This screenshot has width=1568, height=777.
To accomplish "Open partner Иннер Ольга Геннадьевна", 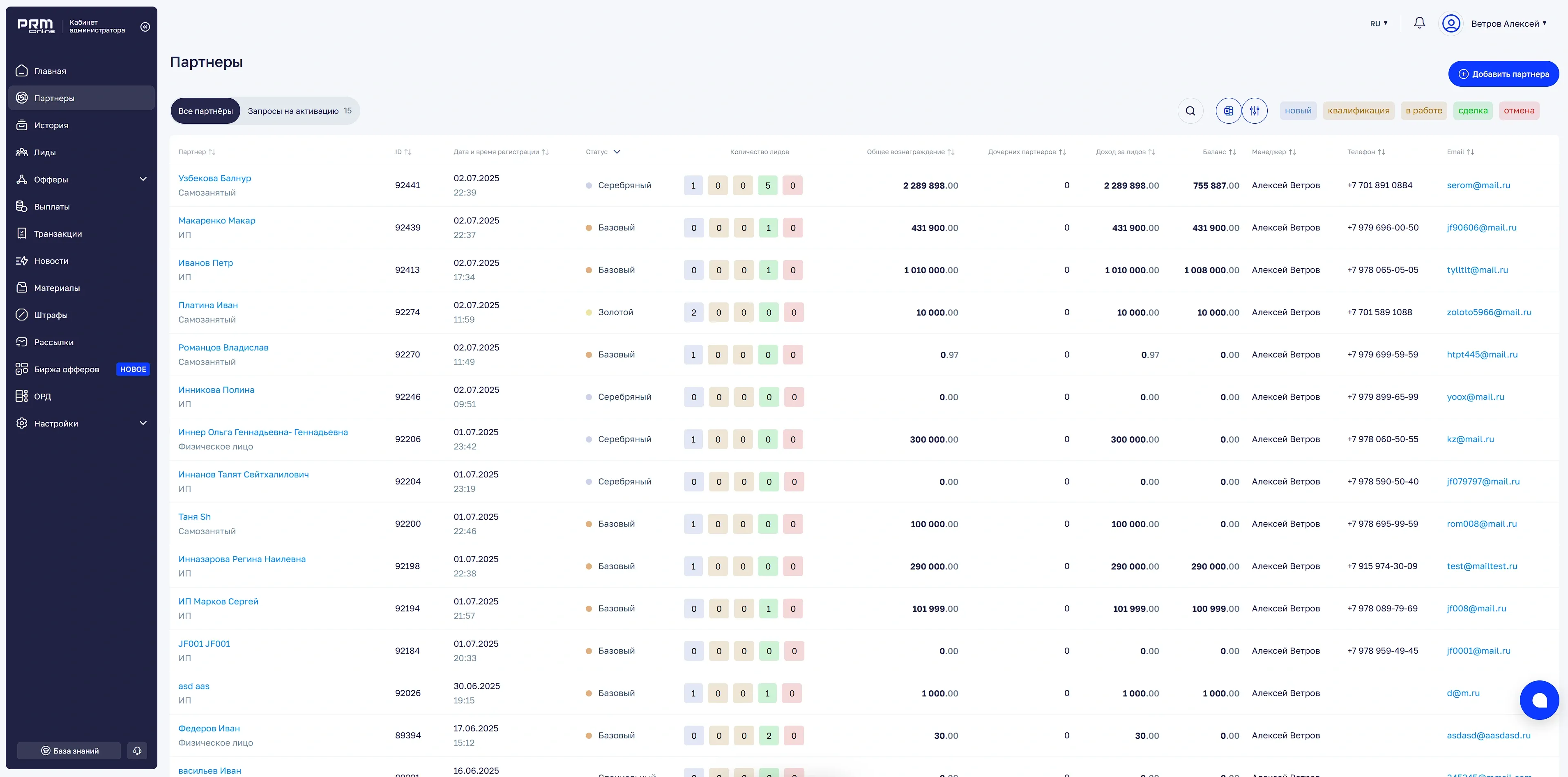I will pyautogui.click(x=263, y=432).
